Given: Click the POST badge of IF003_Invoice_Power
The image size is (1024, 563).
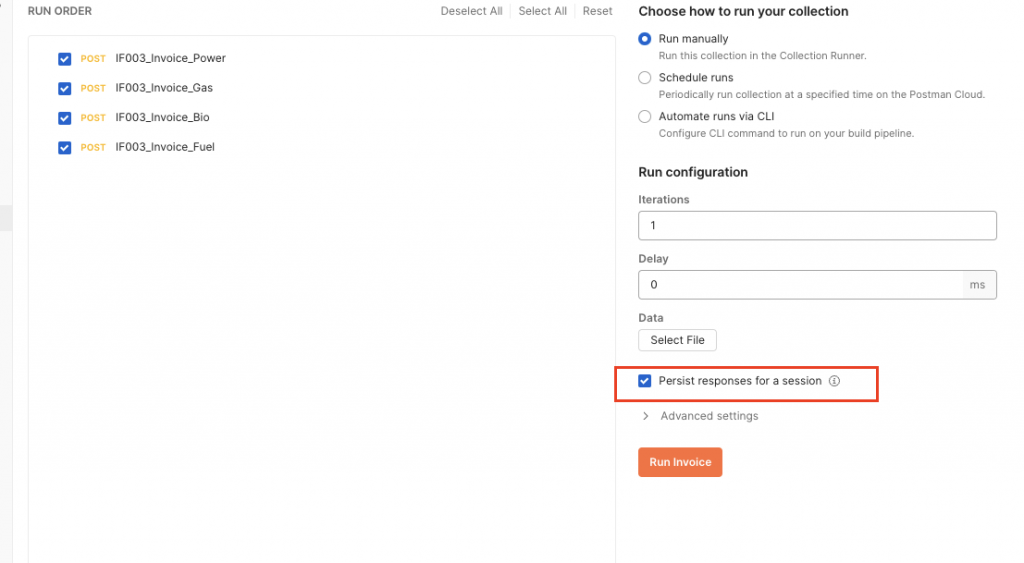Looking at the screenshot, I should coord(93,59).
